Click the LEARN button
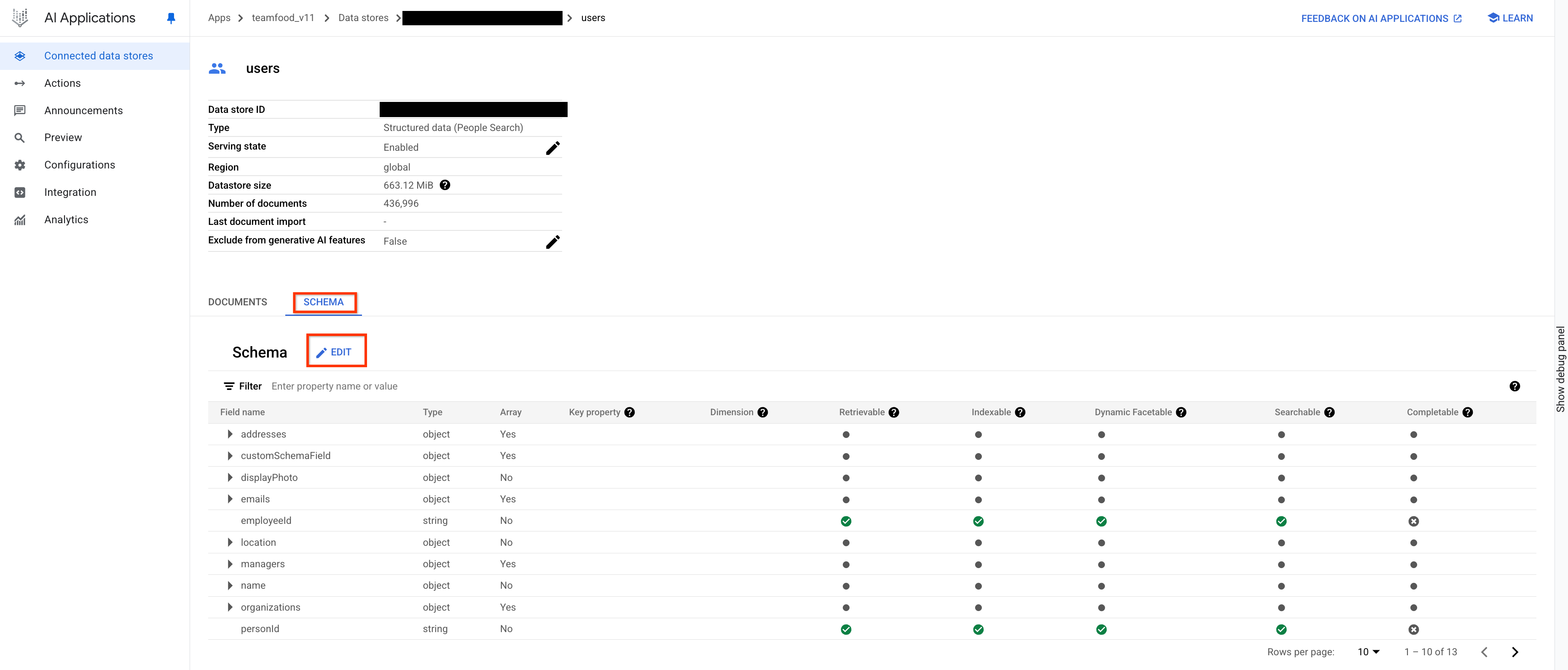1568x670 pixels. (1510, 18)
